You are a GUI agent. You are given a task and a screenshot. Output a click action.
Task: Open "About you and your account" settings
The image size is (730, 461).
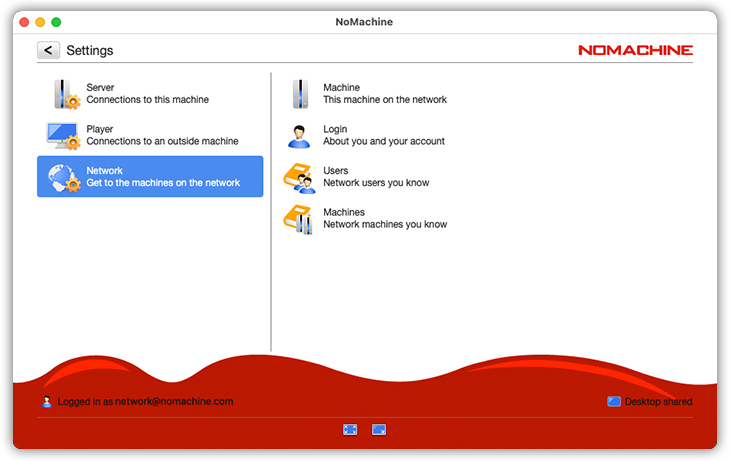(383, 141)
